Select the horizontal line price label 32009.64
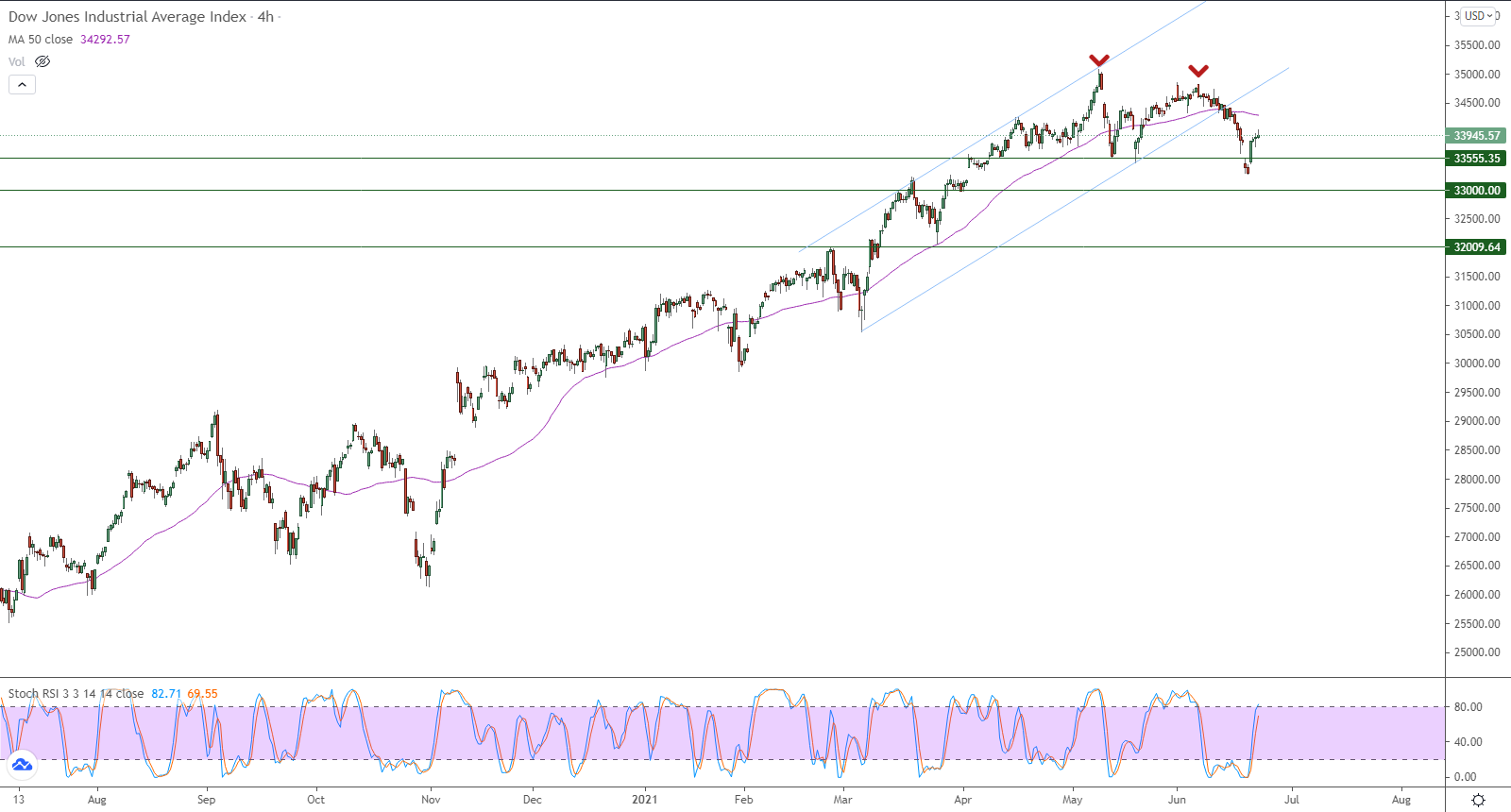The width and height of the screenshot is (1511, 812). tap(1476, 247)
